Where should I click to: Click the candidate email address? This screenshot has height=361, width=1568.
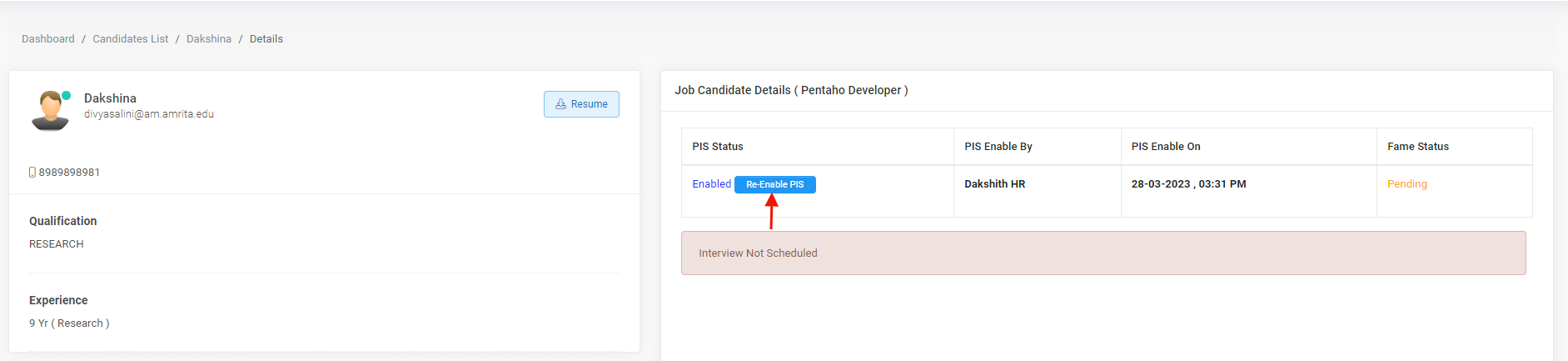click(x=149, y=114)
